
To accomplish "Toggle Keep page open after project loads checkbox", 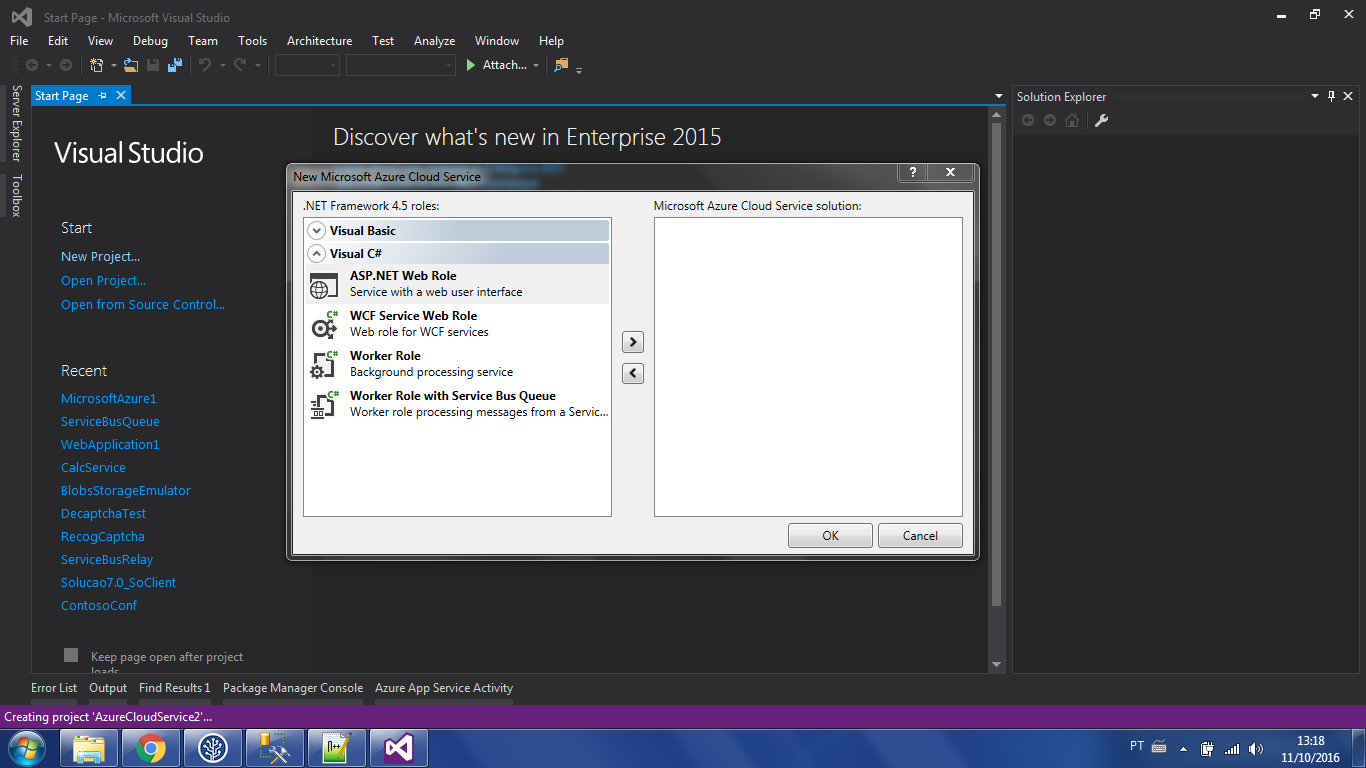I will pyautogui.click(x=71, y=655).
